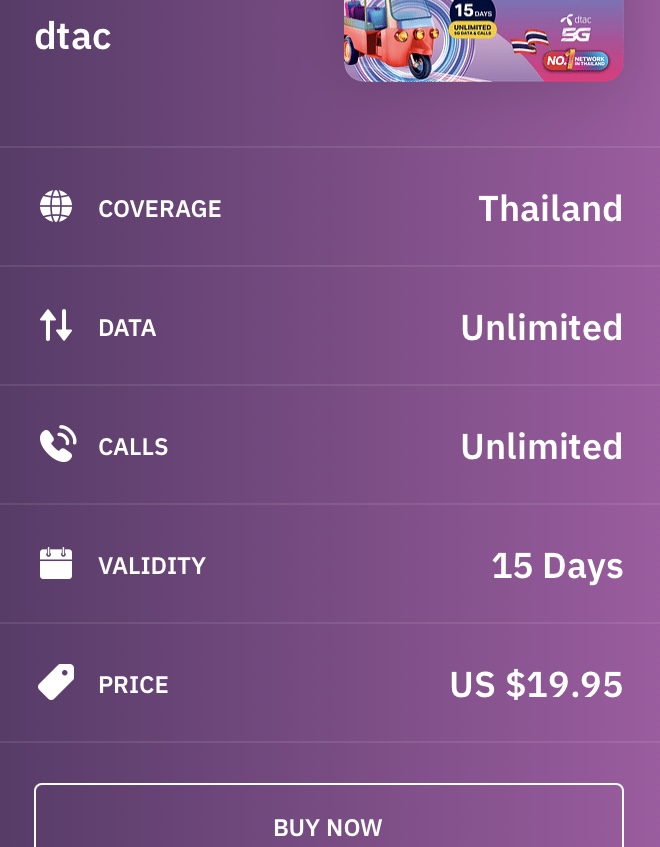The image size is (660, 847).
Task: Click the VALIDITY label
Action: tap(152, 566)
